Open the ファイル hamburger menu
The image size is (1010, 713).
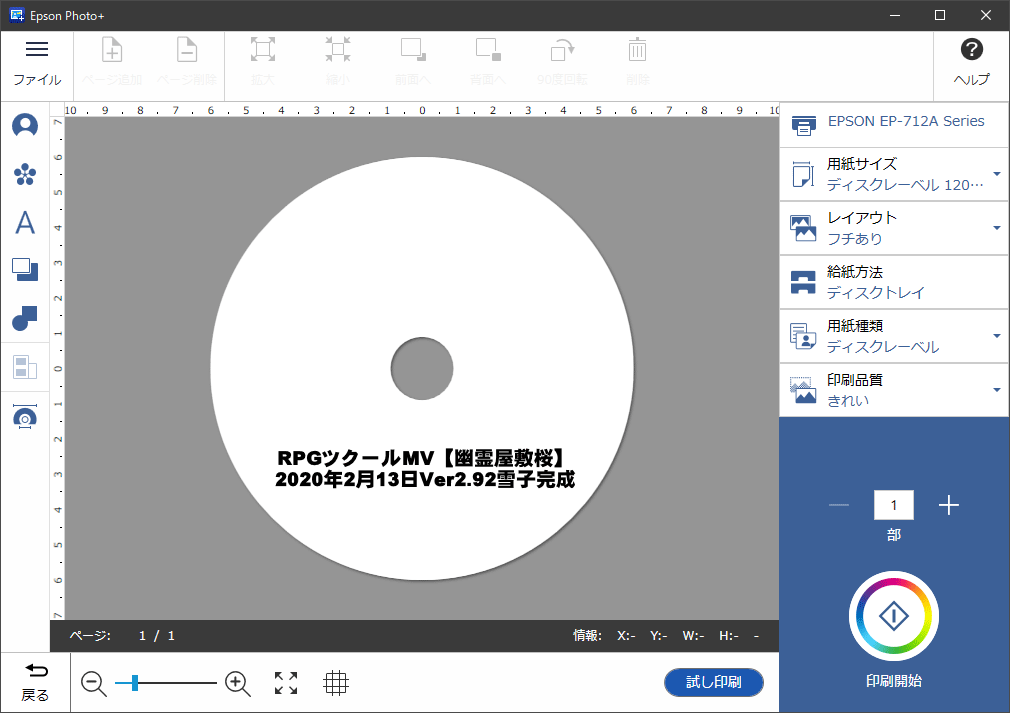(x=37, y=64)
